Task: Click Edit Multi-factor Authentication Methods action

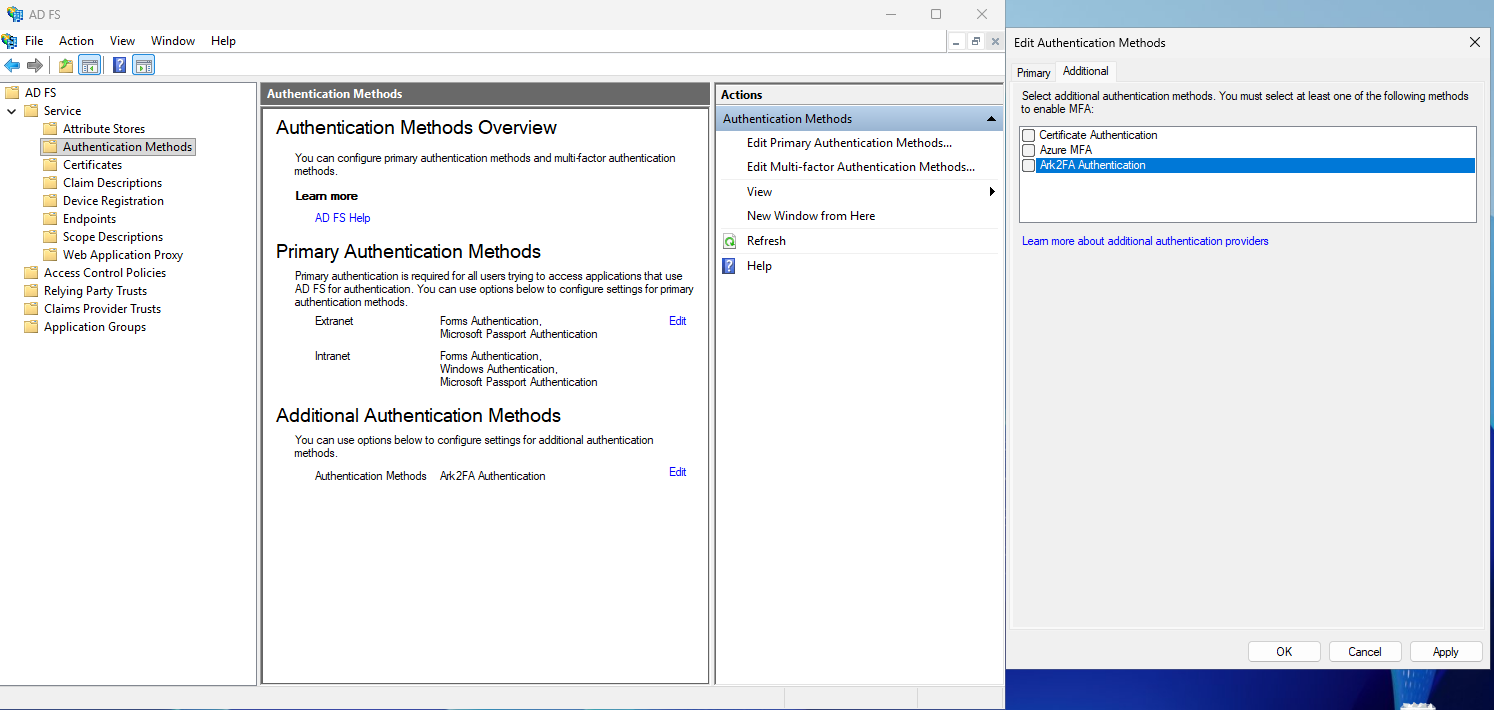Action: (x=860, y=167)
